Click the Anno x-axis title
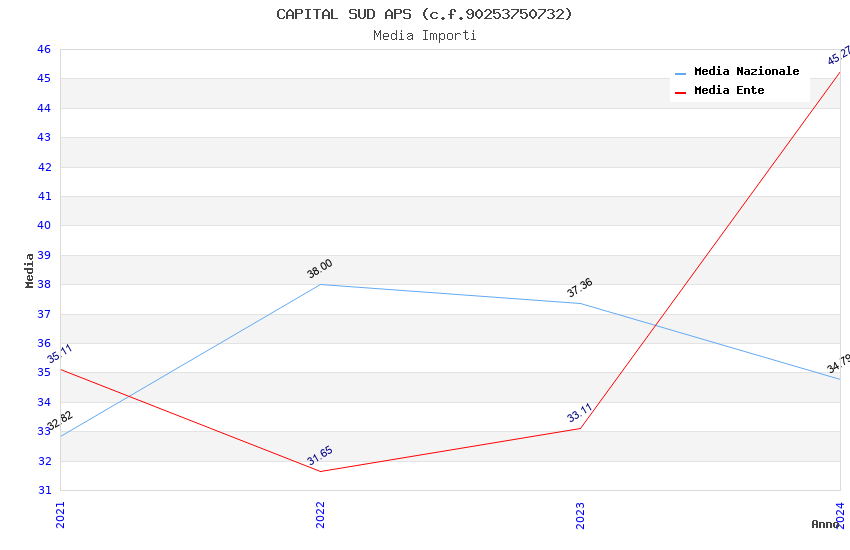This screenshot has height=550, width=850. (825, 524)
